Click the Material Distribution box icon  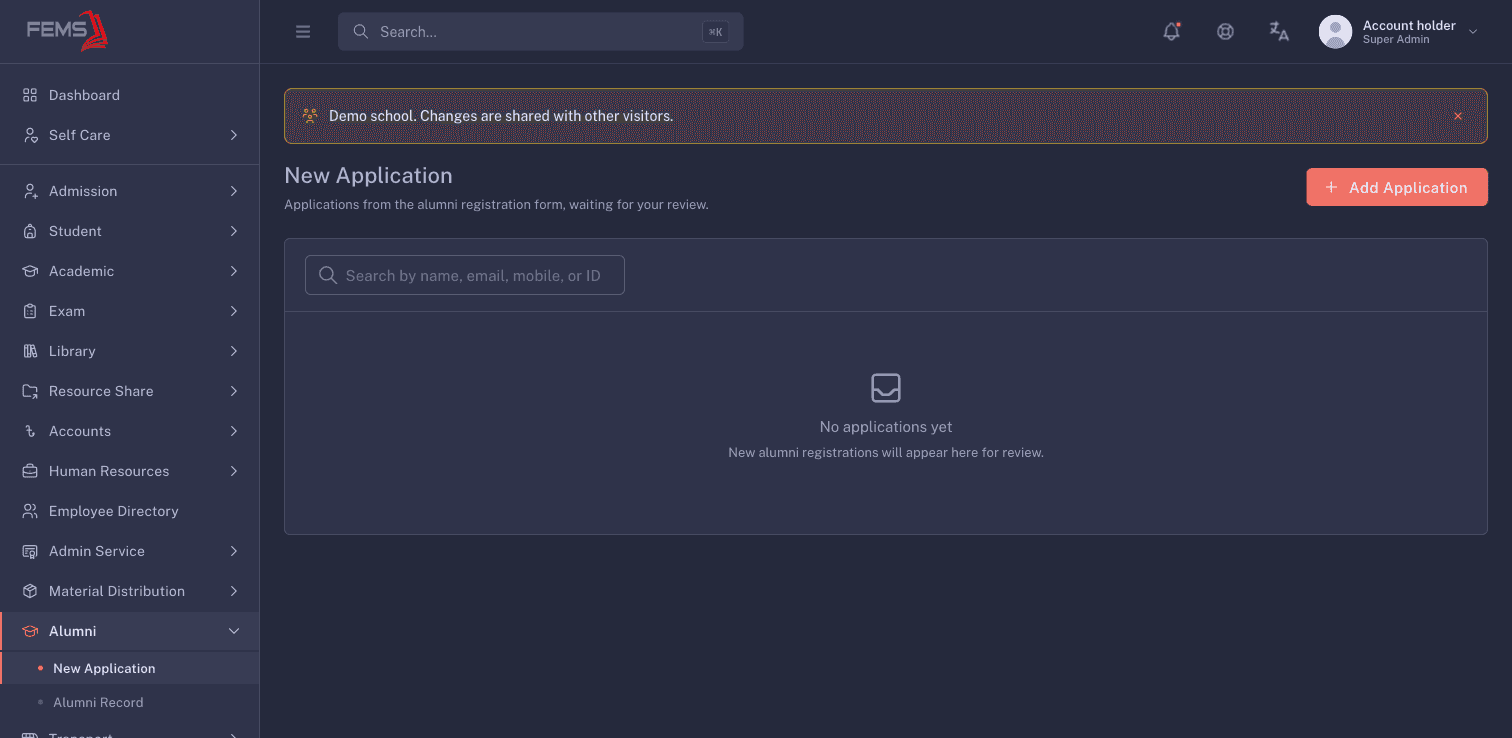(30, 591)
